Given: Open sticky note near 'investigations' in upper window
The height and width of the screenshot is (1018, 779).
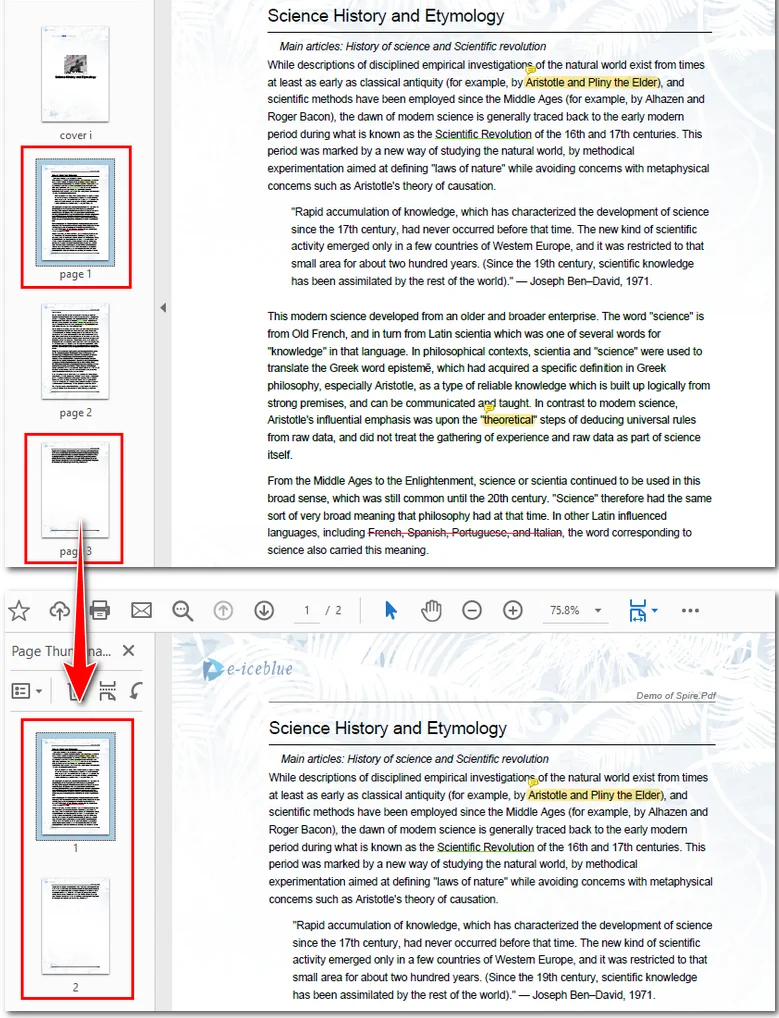Looking at the screenshot, I should [x=530, y=68].
